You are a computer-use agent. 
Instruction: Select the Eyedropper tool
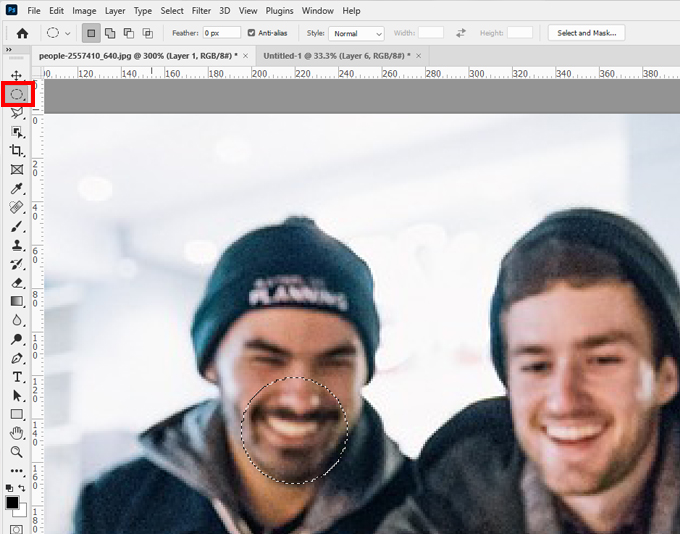click(x=17, y=188)
